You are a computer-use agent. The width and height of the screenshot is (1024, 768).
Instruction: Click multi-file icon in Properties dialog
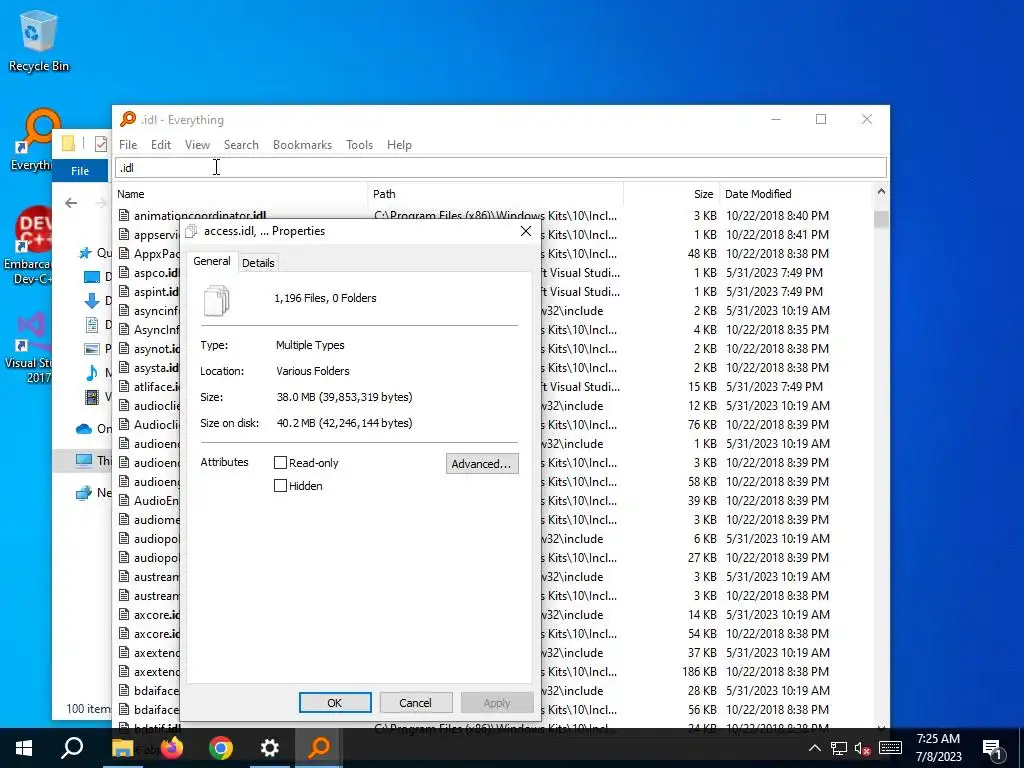click(x=216, y=300)
